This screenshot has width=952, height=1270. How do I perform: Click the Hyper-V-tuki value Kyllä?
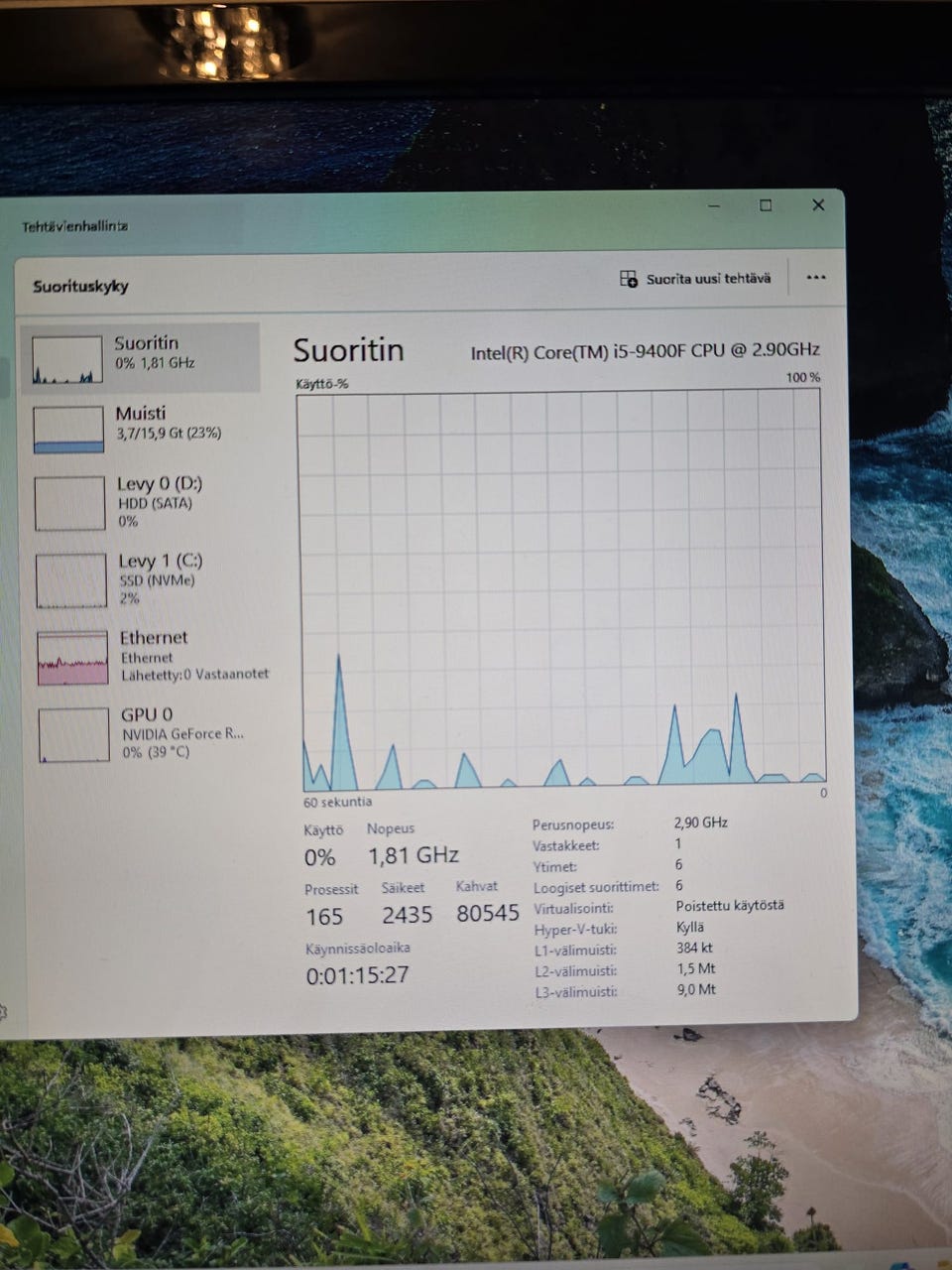click(x=690, y=927)
